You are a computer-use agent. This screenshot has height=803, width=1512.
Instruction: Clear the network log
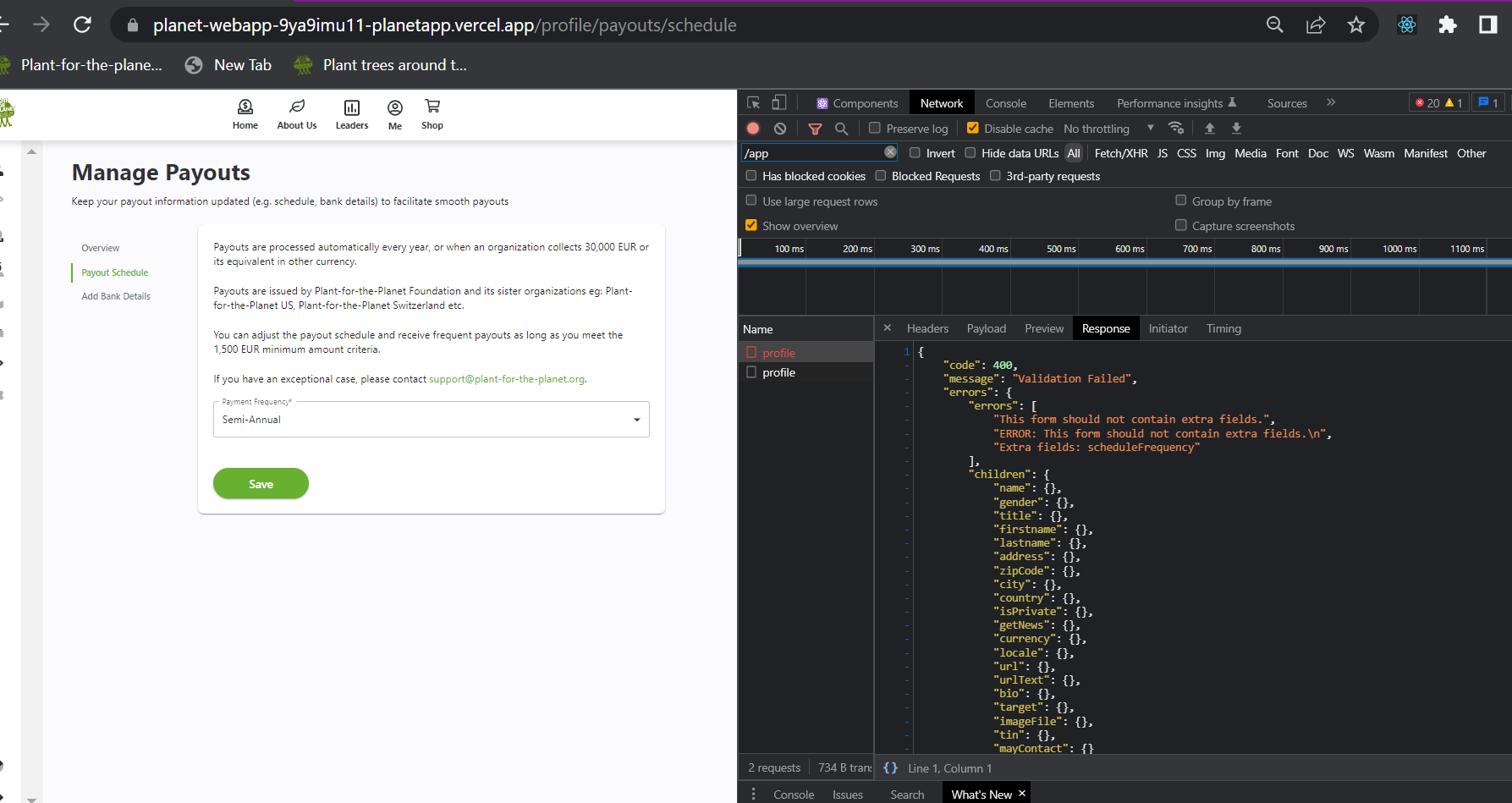pyautogui.click(x=780, y=128)
